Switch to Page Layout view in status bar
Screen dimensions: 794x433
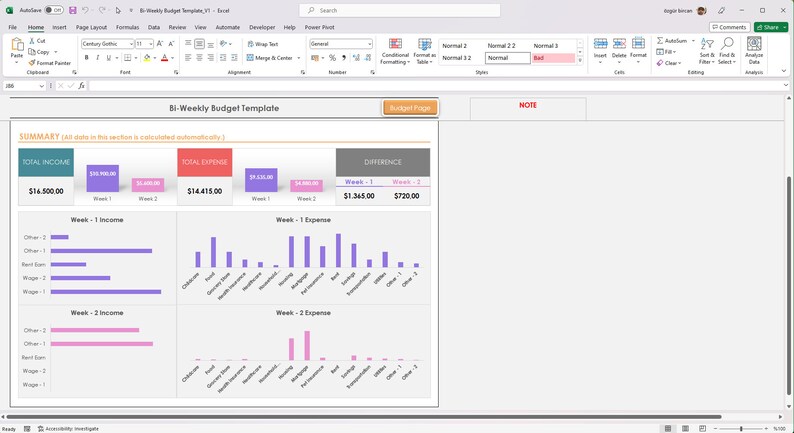point(685,428)
